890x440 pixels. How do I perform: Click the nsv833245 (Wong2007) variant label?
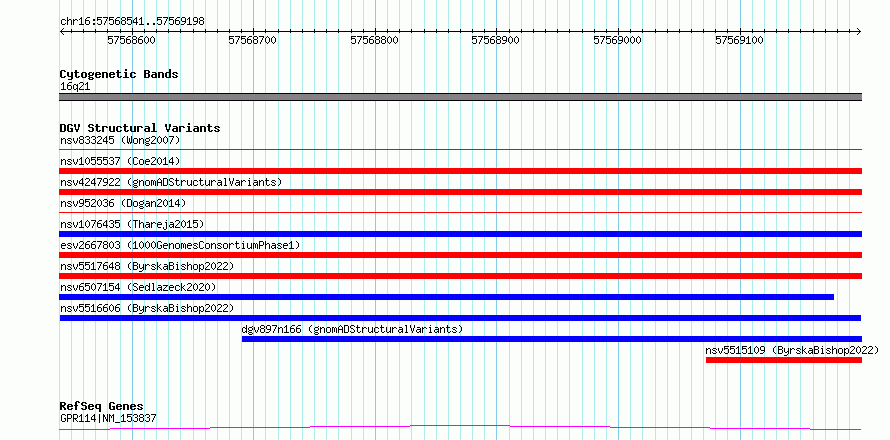(120, 140)
